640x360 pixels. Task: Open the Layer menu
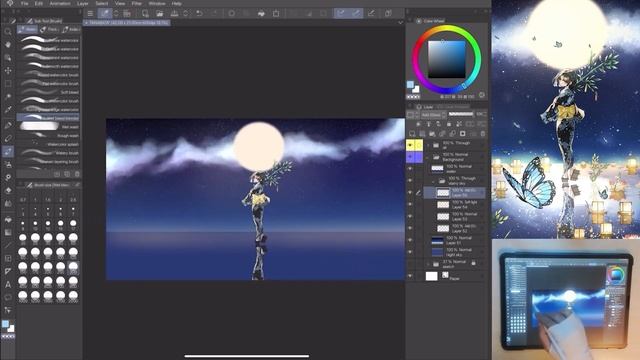tap(82, 3)
